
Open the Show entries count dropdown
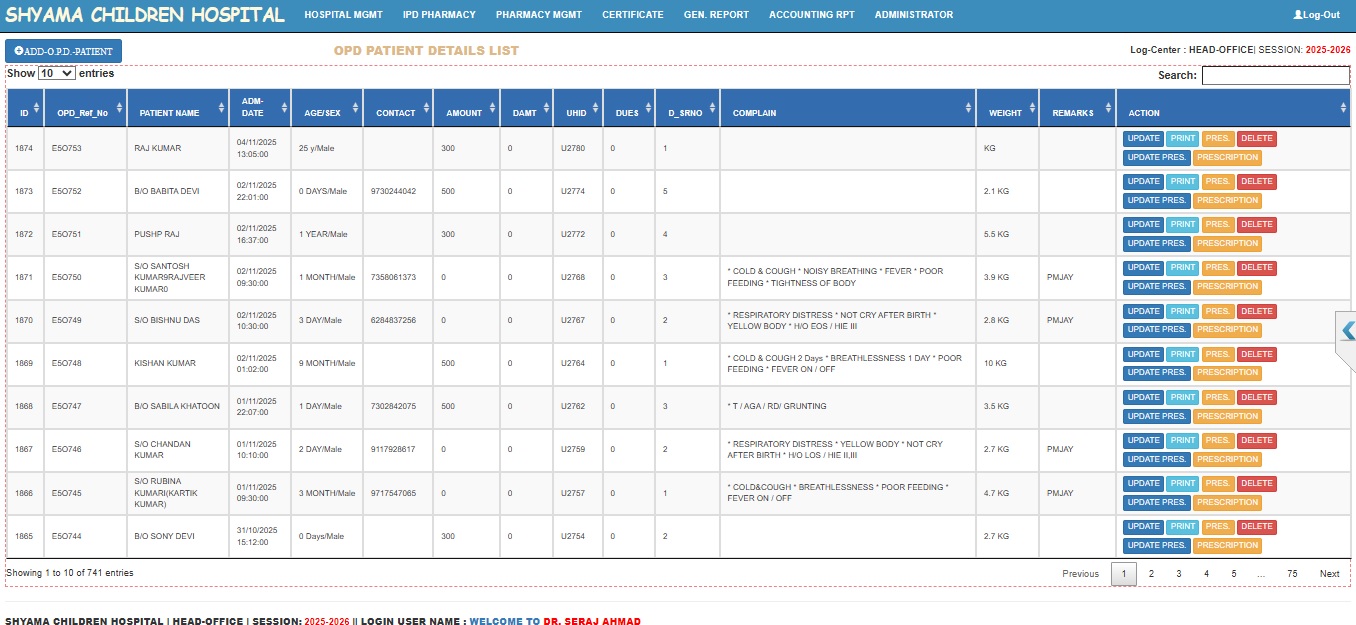click(56, 74)
